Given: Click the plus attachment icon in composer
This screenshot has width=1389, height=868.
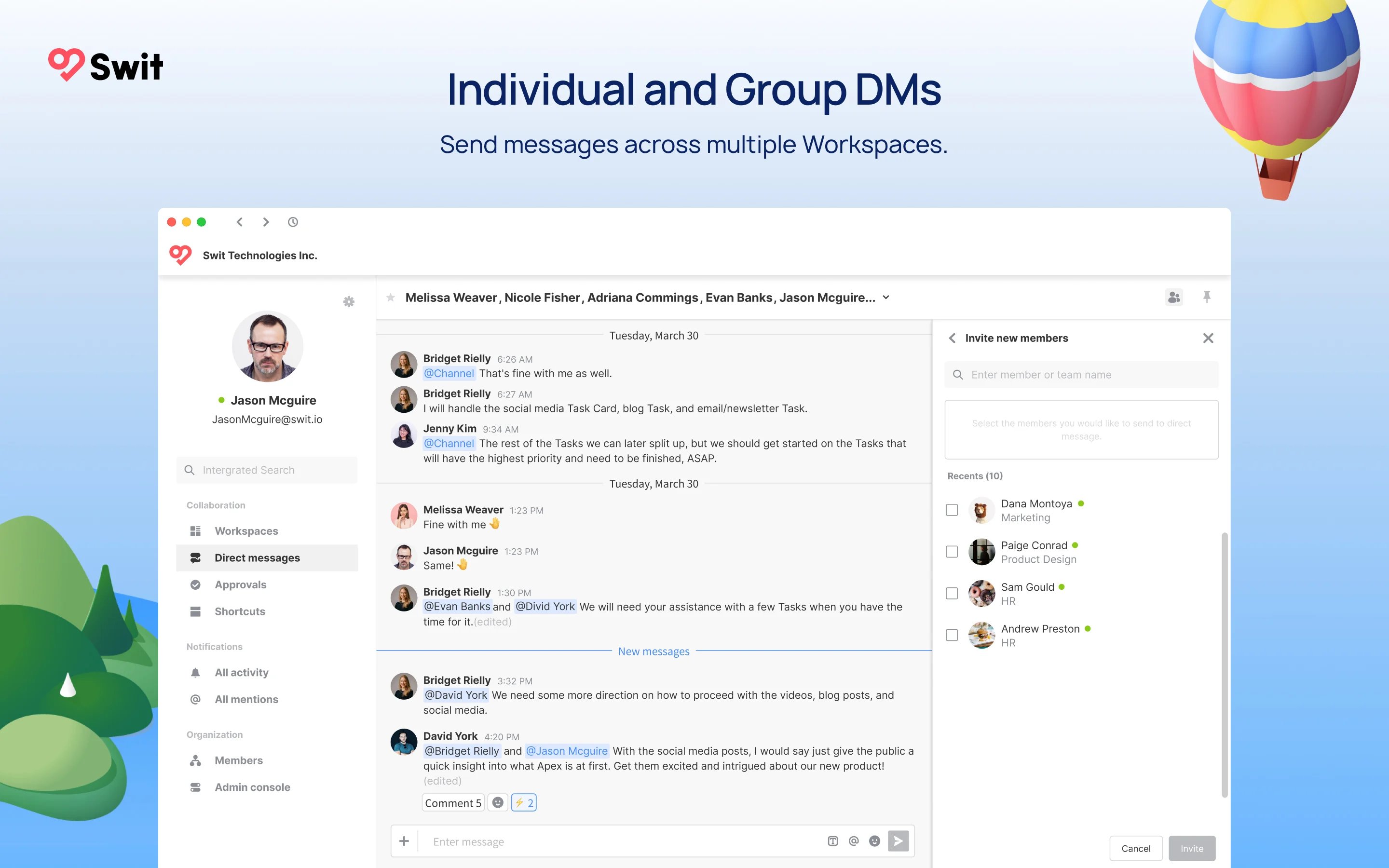Looking at the screenshot, I should tap(404, 841).
